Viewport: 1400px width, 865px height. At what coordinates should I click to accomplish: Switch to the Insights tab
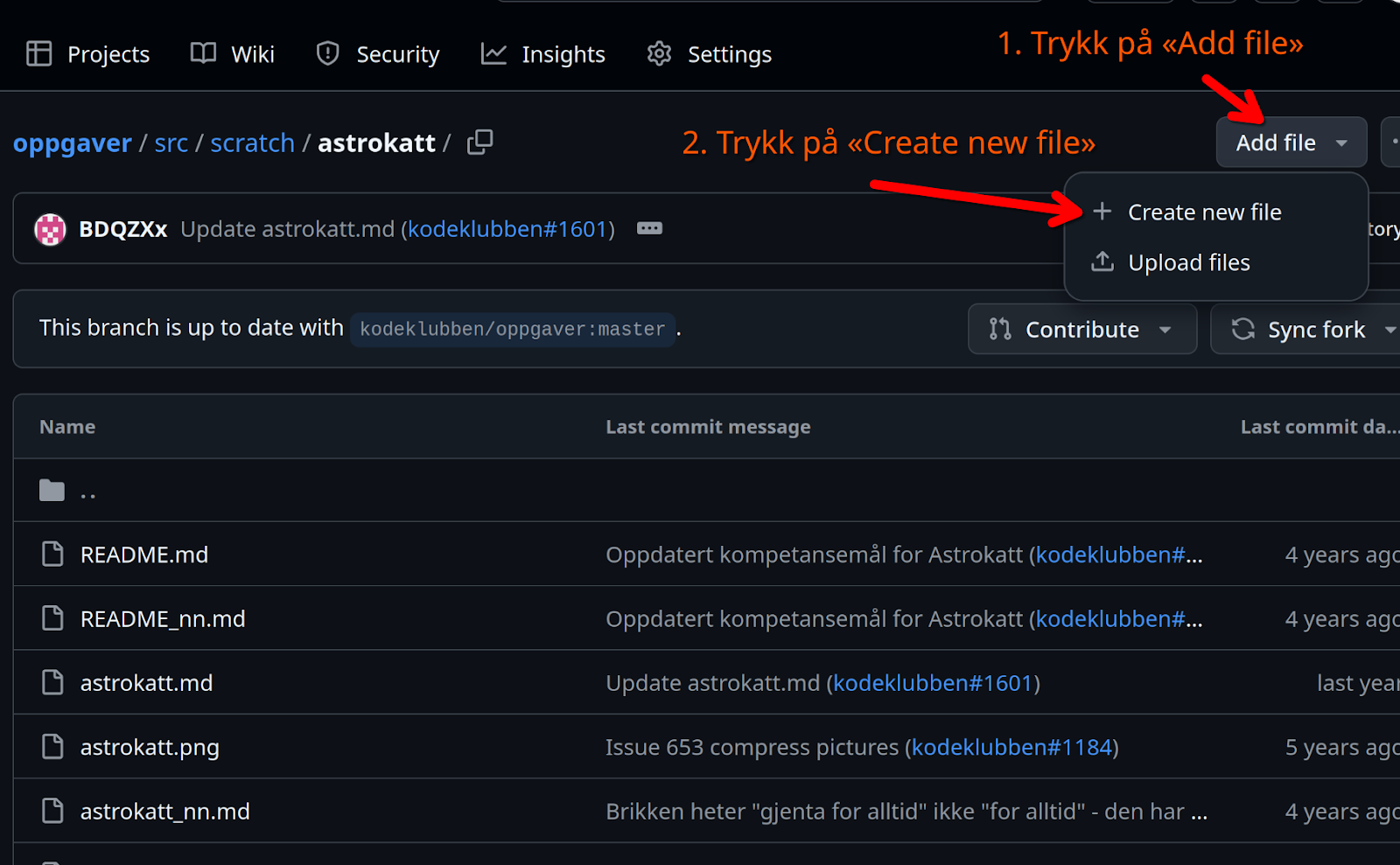point(543,54)
